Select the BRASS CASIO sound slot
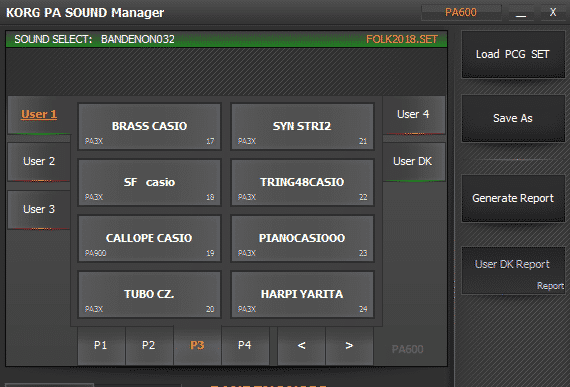The image size is (570, 387). pyautogui.click(x=149, y=126)
